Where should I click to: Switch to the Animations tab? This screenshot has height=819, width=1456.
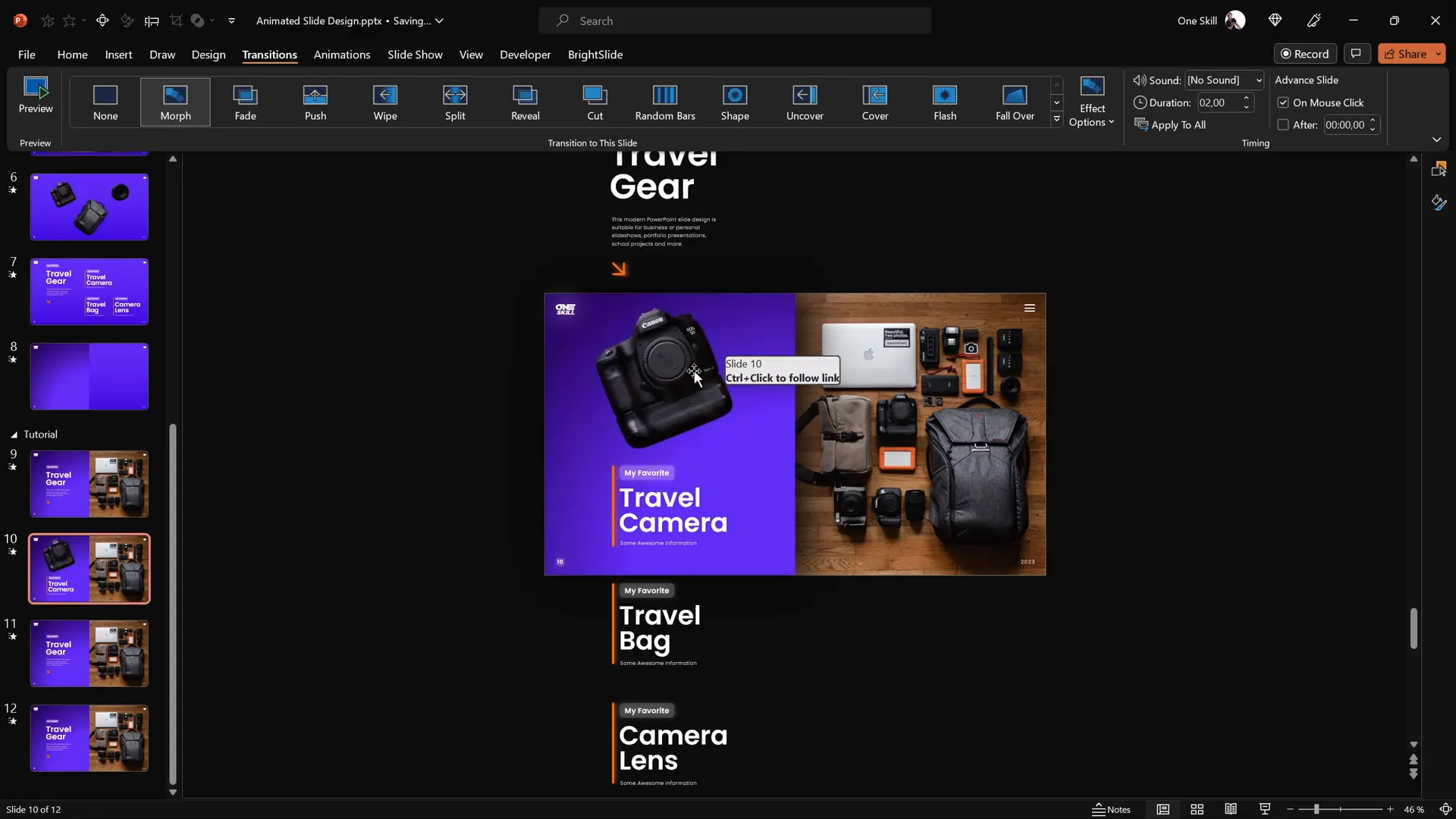point(342,55)
